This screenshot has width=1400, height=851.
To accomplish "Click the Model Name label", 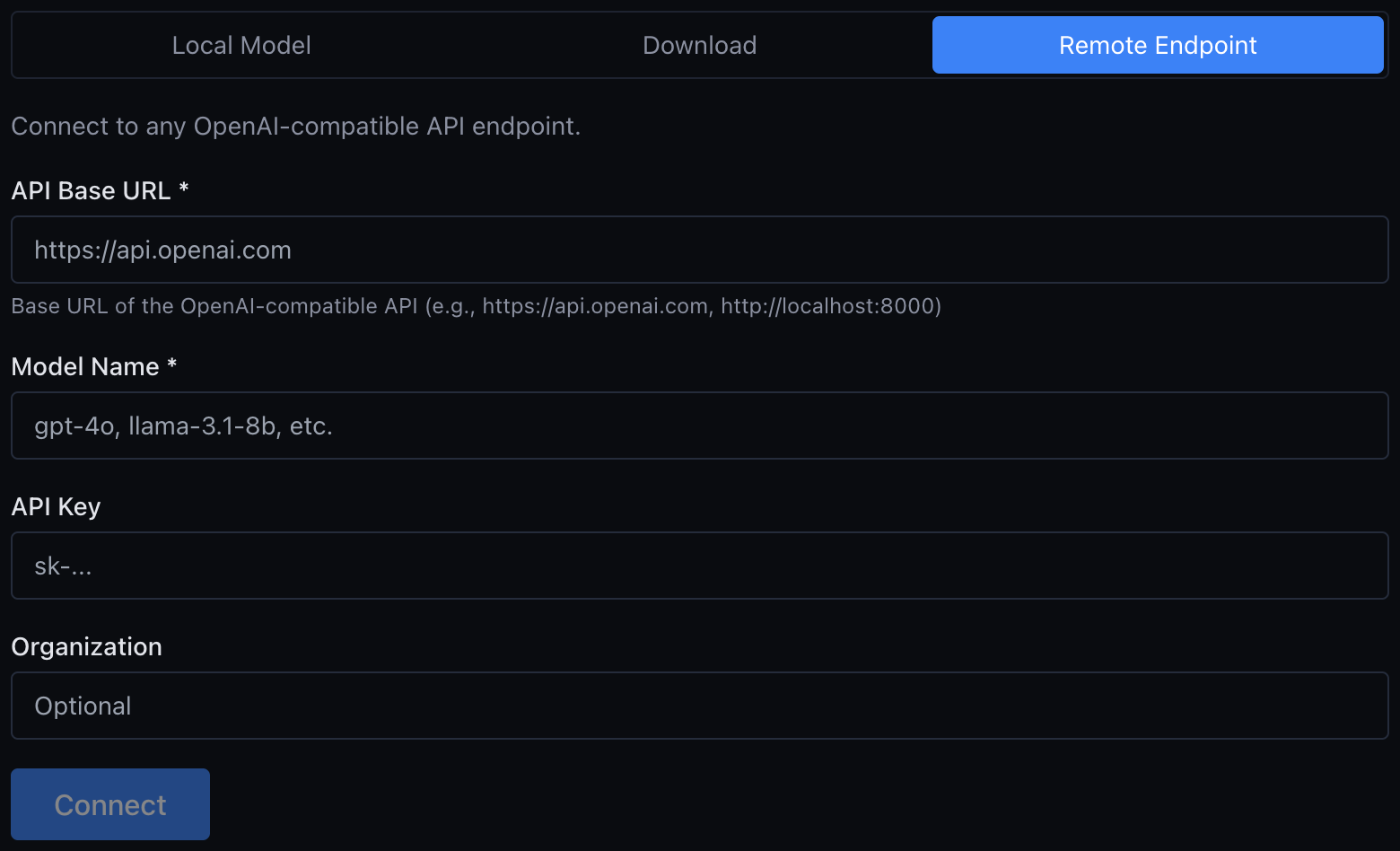I will click(x=84, y=366).
